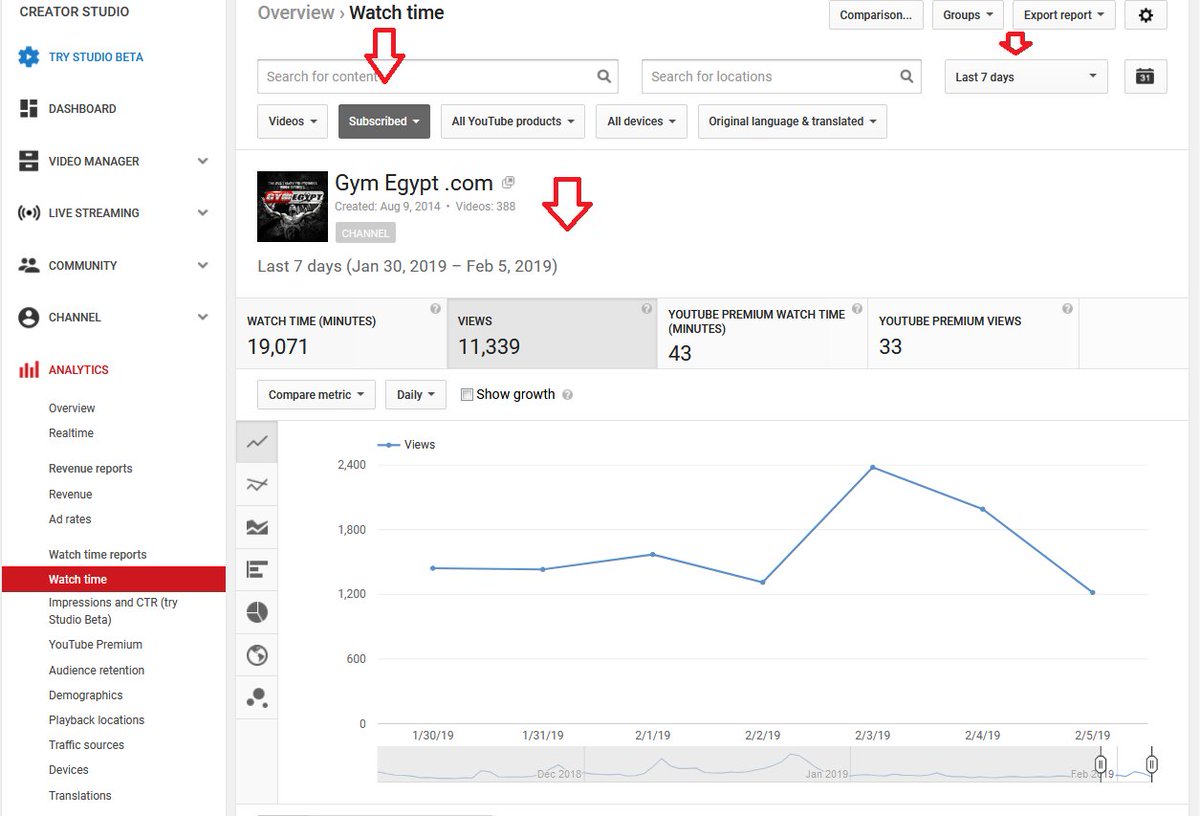Open the Devices report
Image resolution: width=1200 pixels, height=816 pixels.
tap(69, 770)
